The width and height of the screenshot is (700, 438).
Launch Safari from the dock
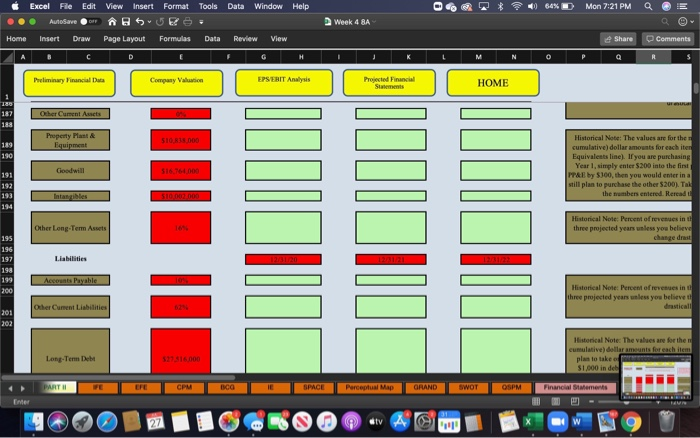click(107, 421)
